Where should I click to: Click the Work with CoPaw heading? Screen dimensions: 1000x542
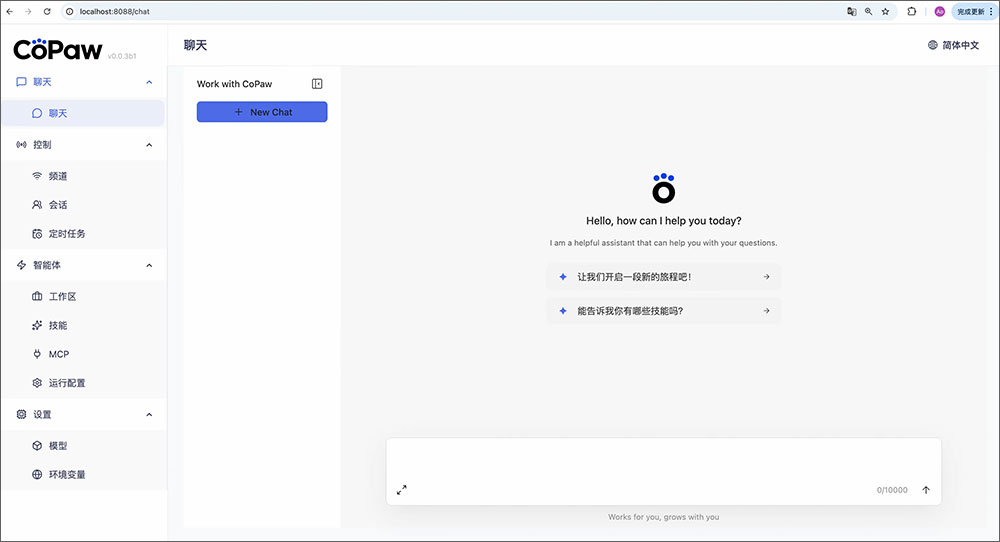click(234, 84)
